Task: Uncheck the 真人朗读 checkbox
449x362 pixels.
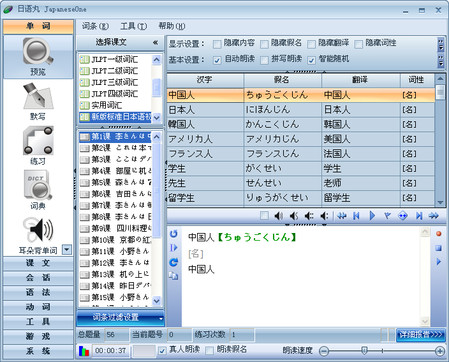Action: (162, 351)
